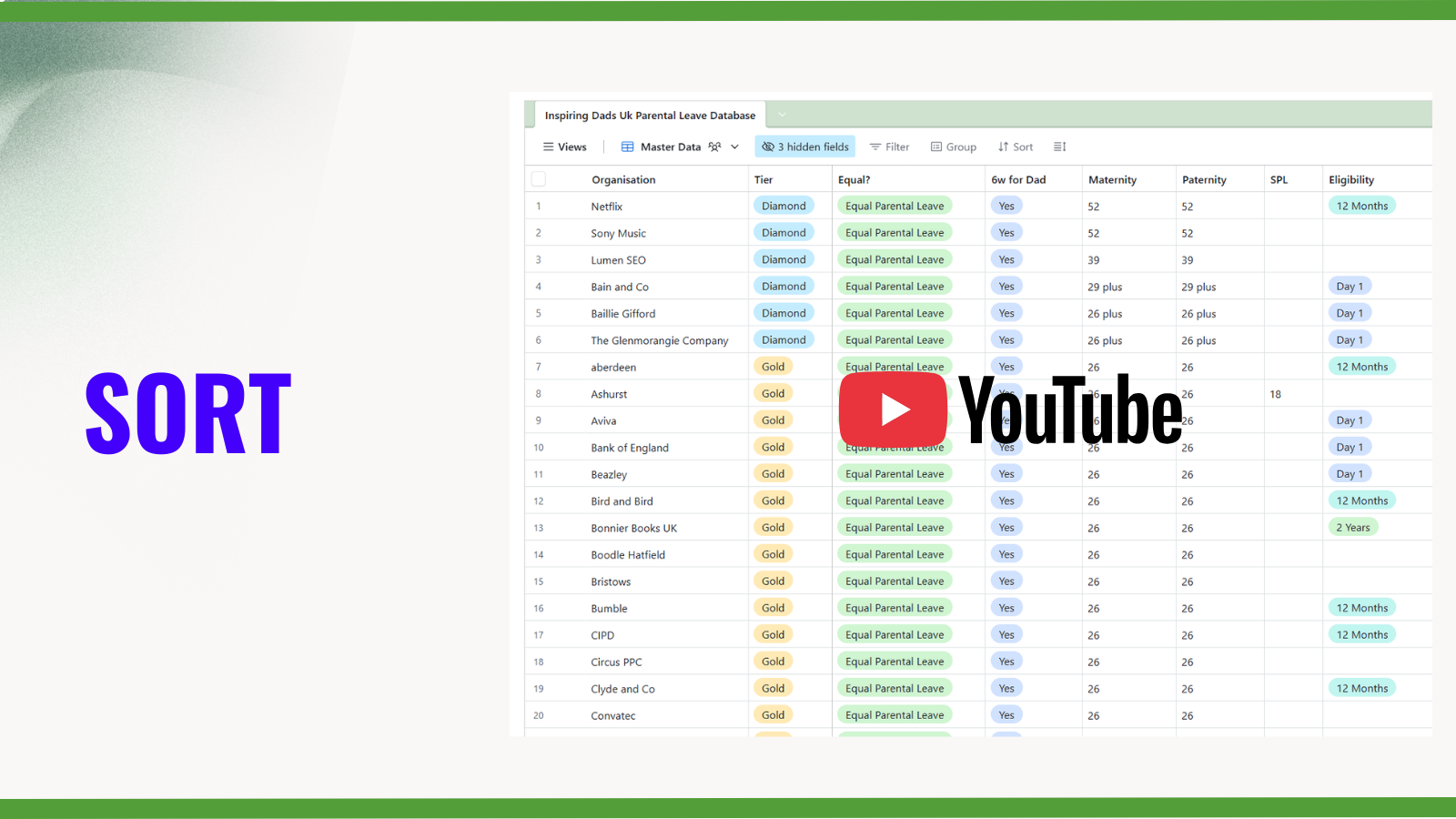1456x819 pixels.
Task: Select the Netflix organisation cell
Action: pyautogui.click(x=607, y=207)
